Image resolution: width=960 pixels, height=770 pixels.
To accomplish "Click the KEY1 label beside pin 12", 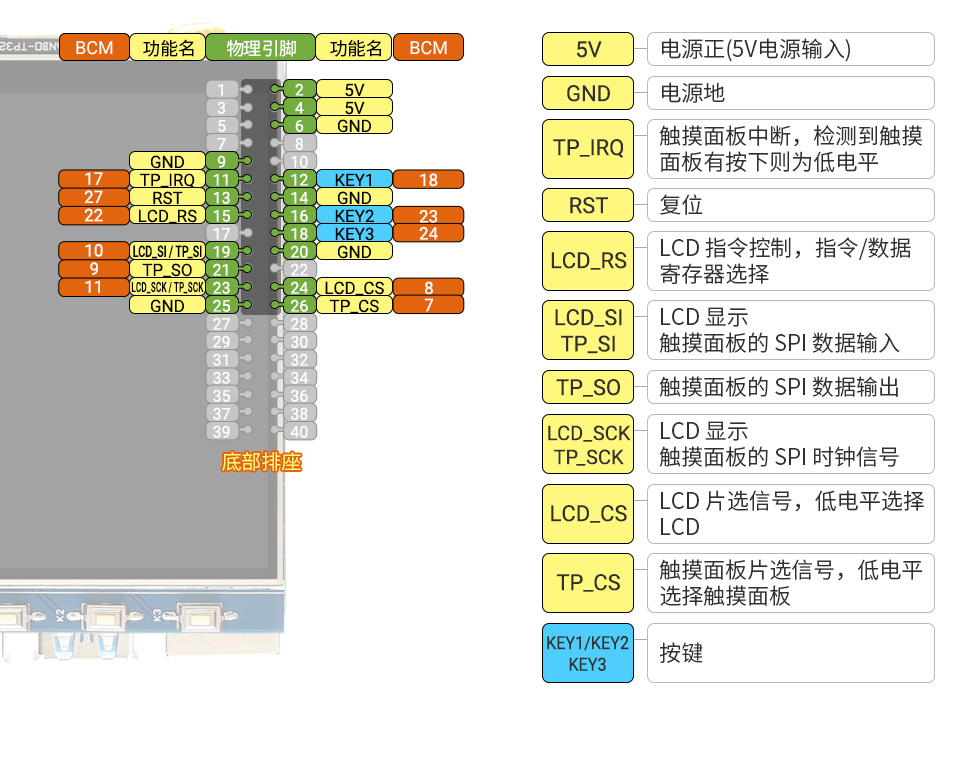I will click(x=353, y=180).
